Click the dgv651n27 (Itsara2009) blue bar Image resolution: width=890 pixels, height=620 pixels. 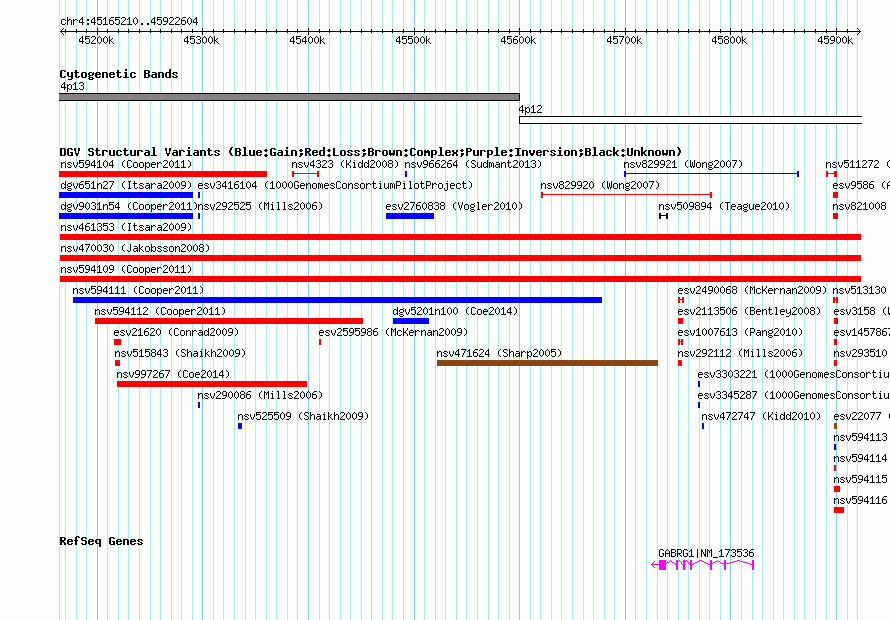126,195
